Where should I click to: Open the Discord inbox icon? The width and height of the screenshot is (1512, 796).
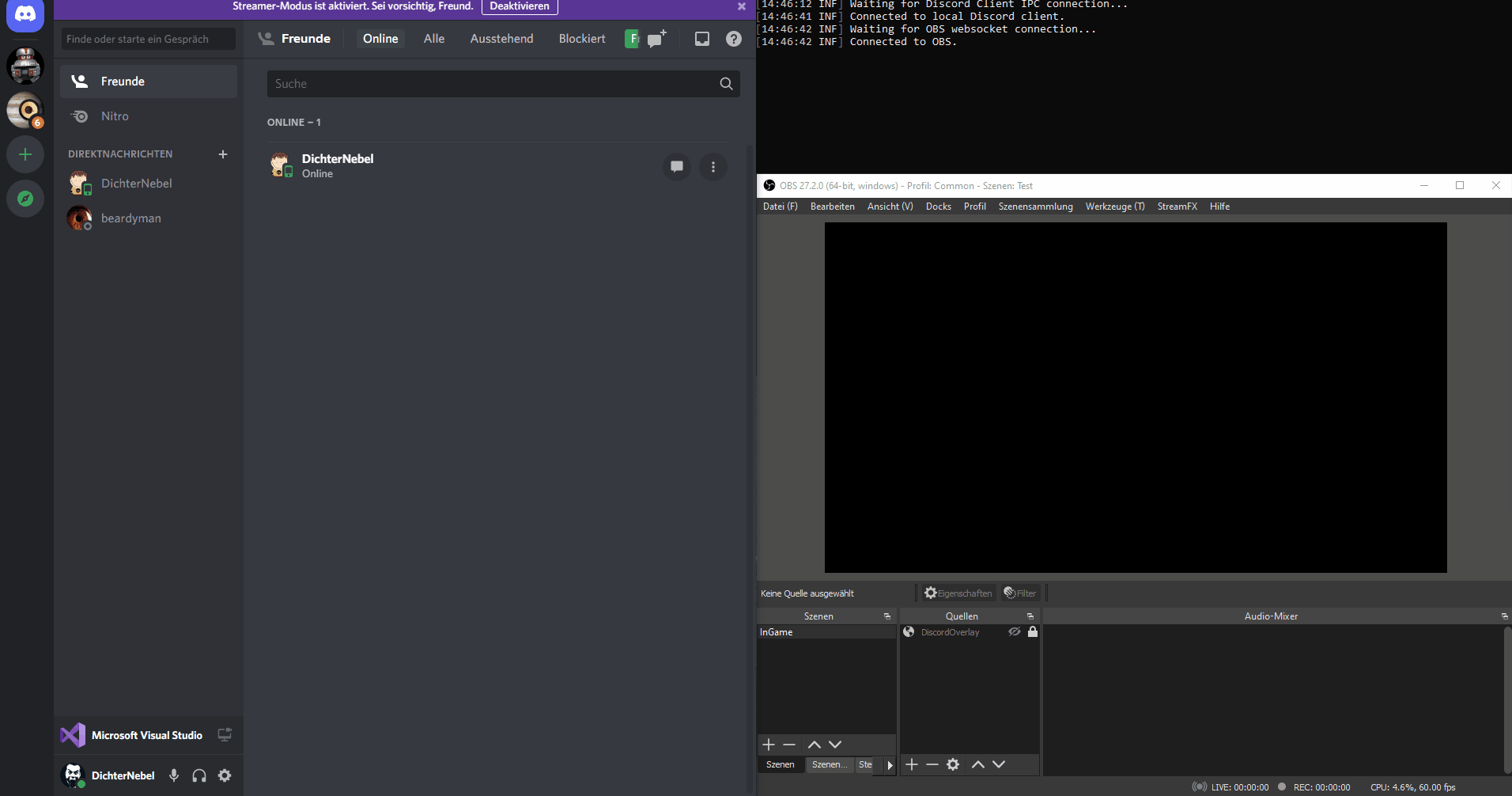[x=702, y=39]
